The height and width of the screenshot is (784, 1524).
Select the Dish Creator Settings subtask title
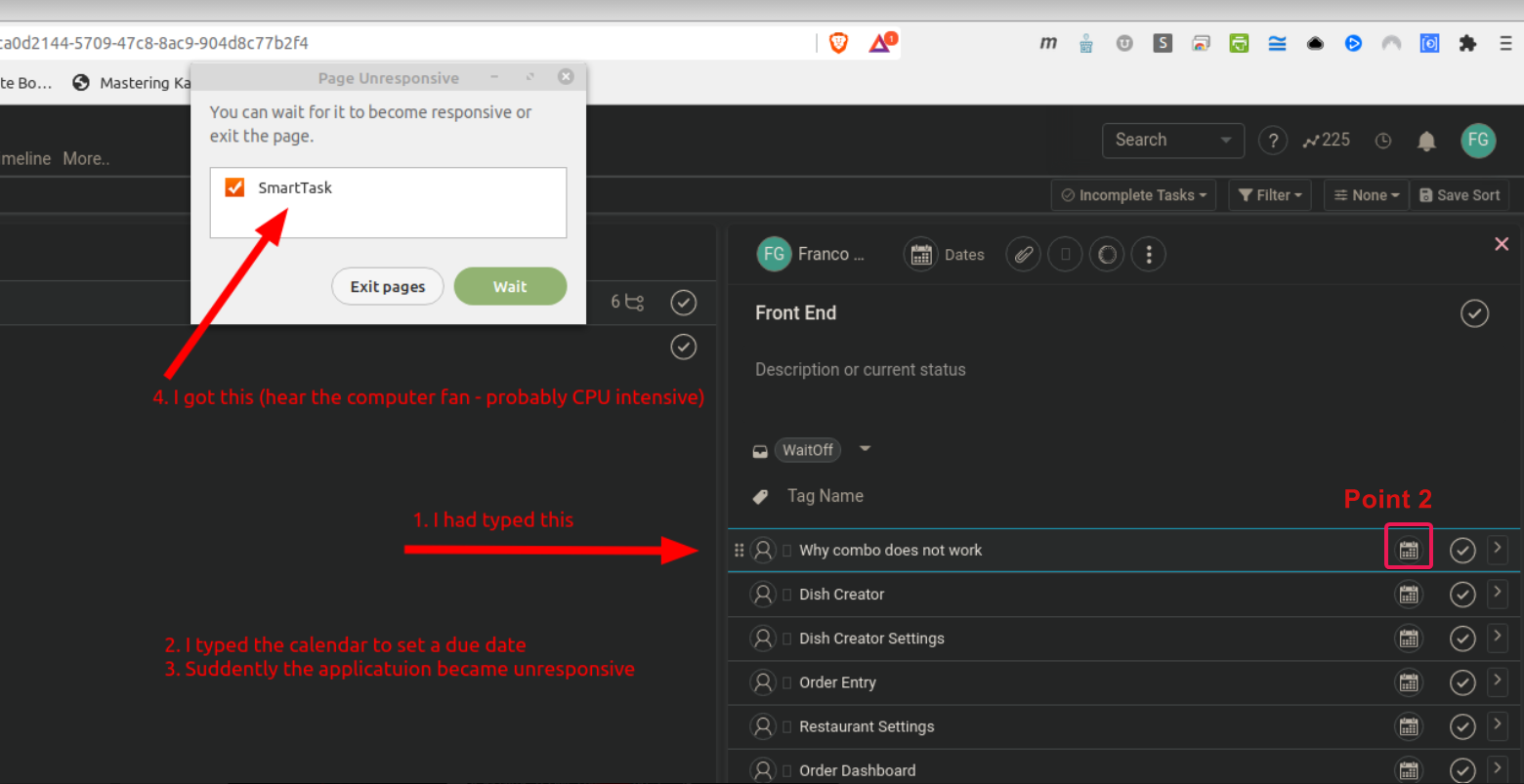872,639
